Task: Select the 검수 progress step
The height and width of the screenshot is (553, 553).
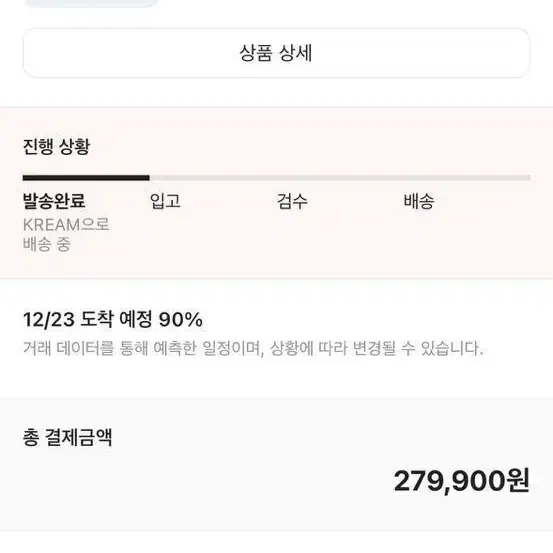Action: pyautogui.click(x=292, y=201)
